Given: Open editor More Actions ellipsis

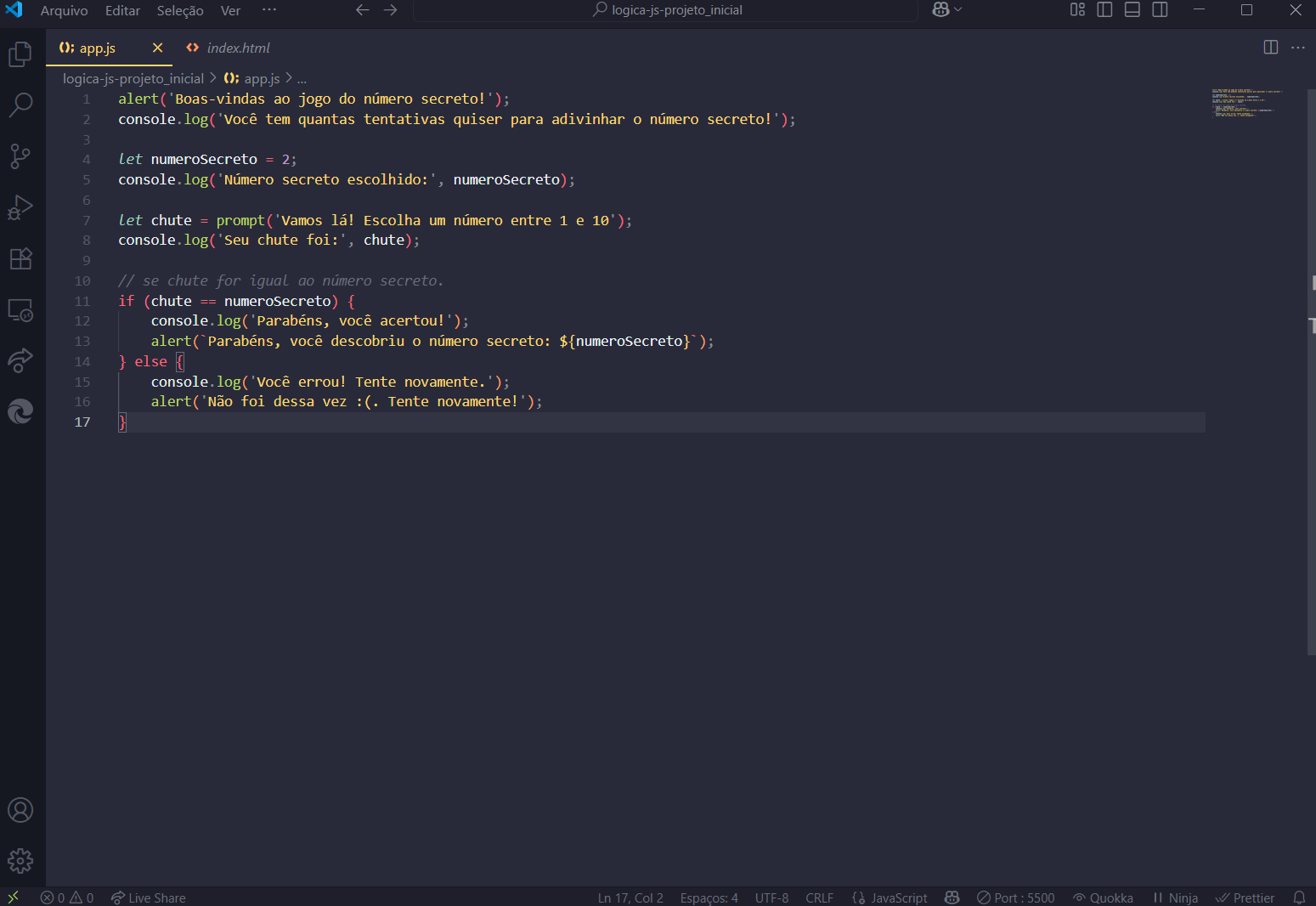Looking at the screenshot, I should coord(1298,48).
